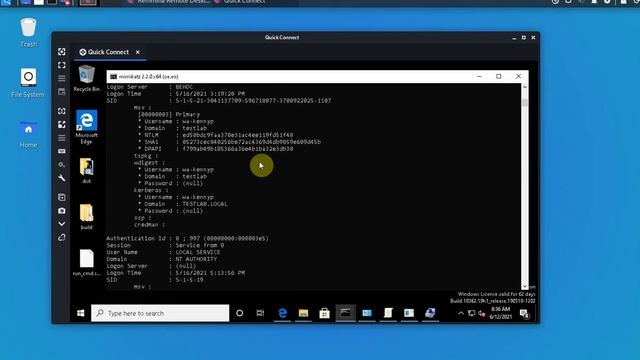The image size is (640, 360).
Task: Minimize the Remmina window using the sidebar chevron
Action: tap(62, 224)
